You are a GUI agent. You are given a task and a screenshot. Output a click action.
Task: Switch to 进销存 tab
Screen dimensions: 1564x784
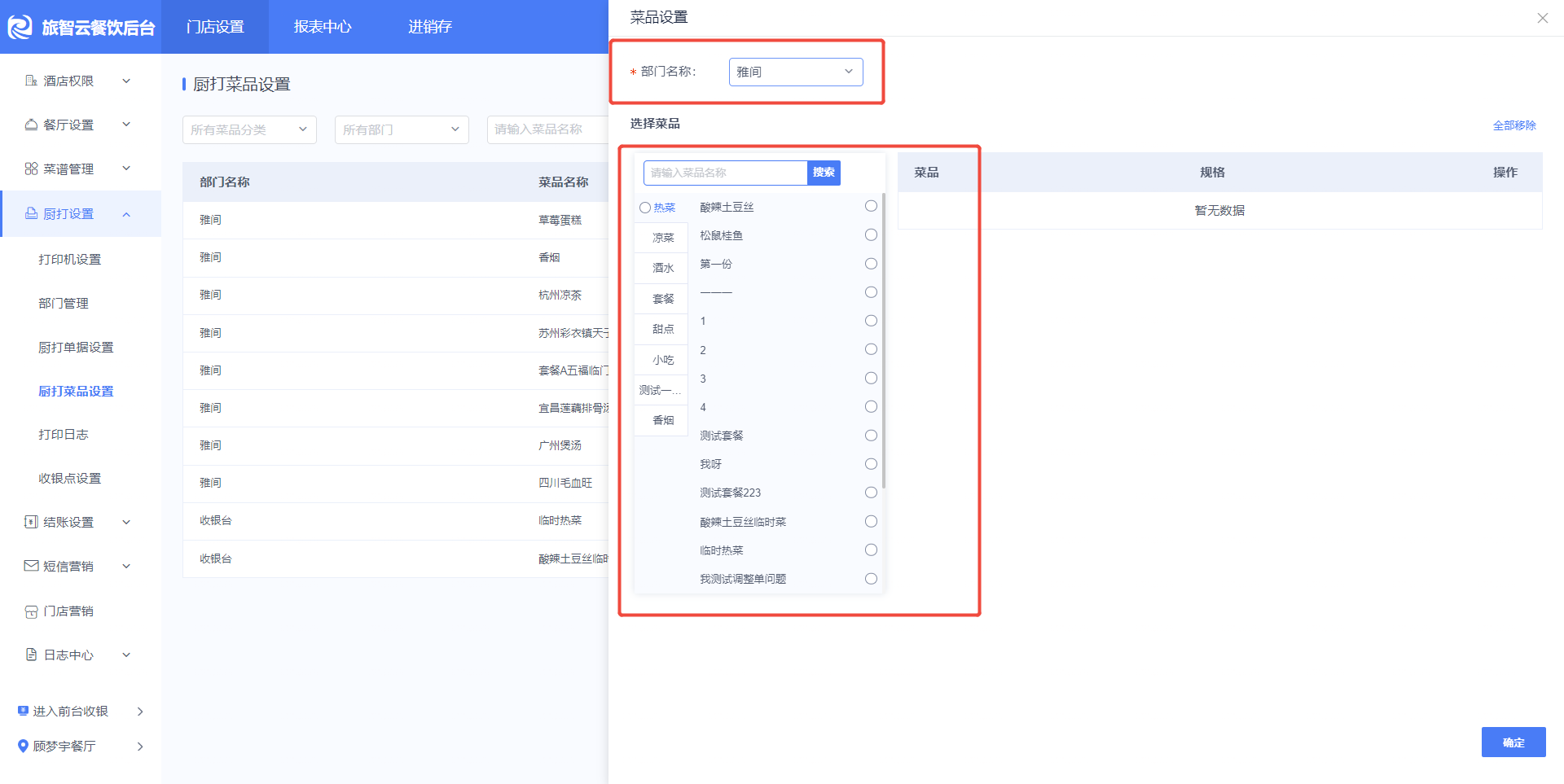430,27
